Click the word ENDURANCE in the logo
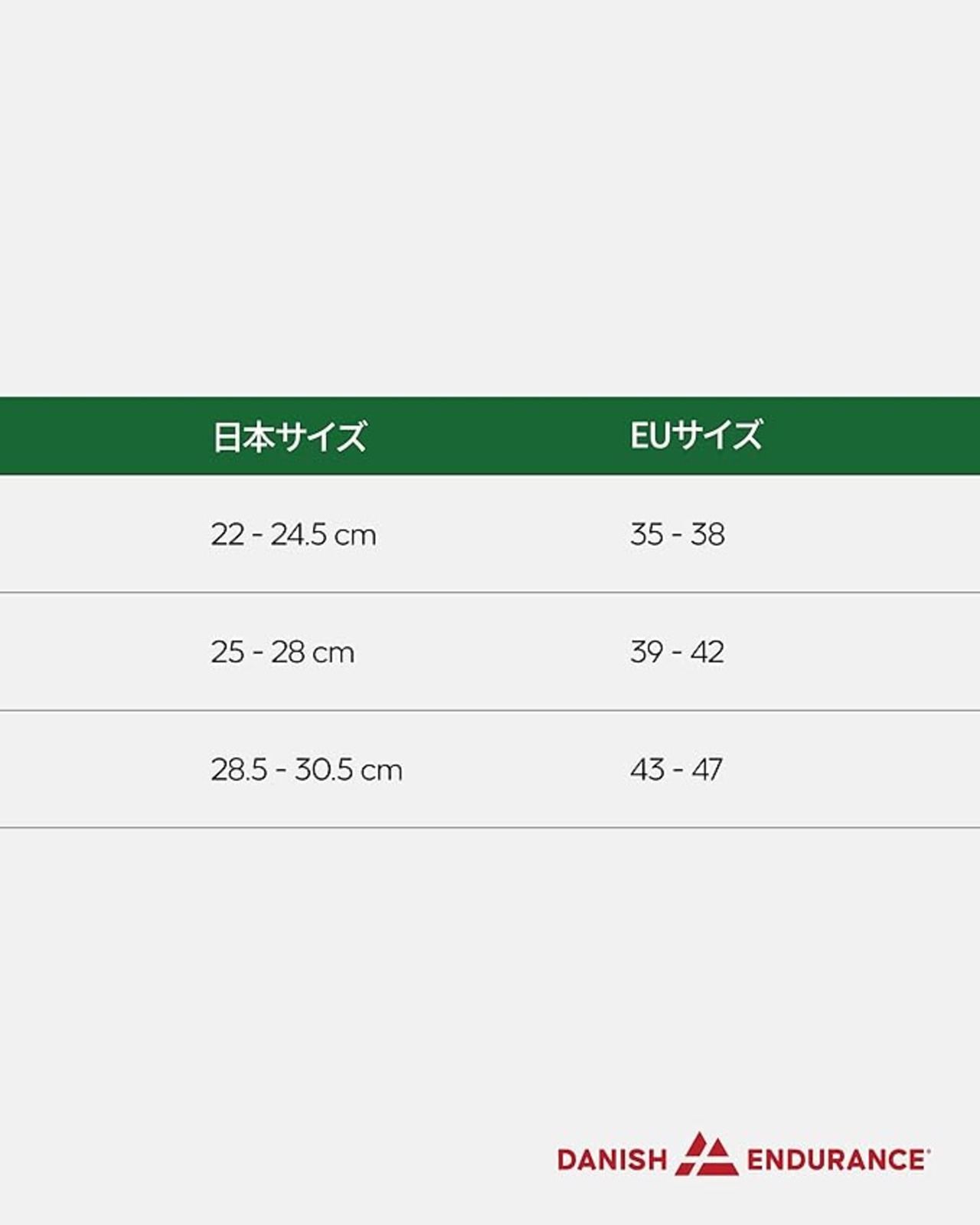This screenshot has width=980, height=1225. coord(835,1160)
